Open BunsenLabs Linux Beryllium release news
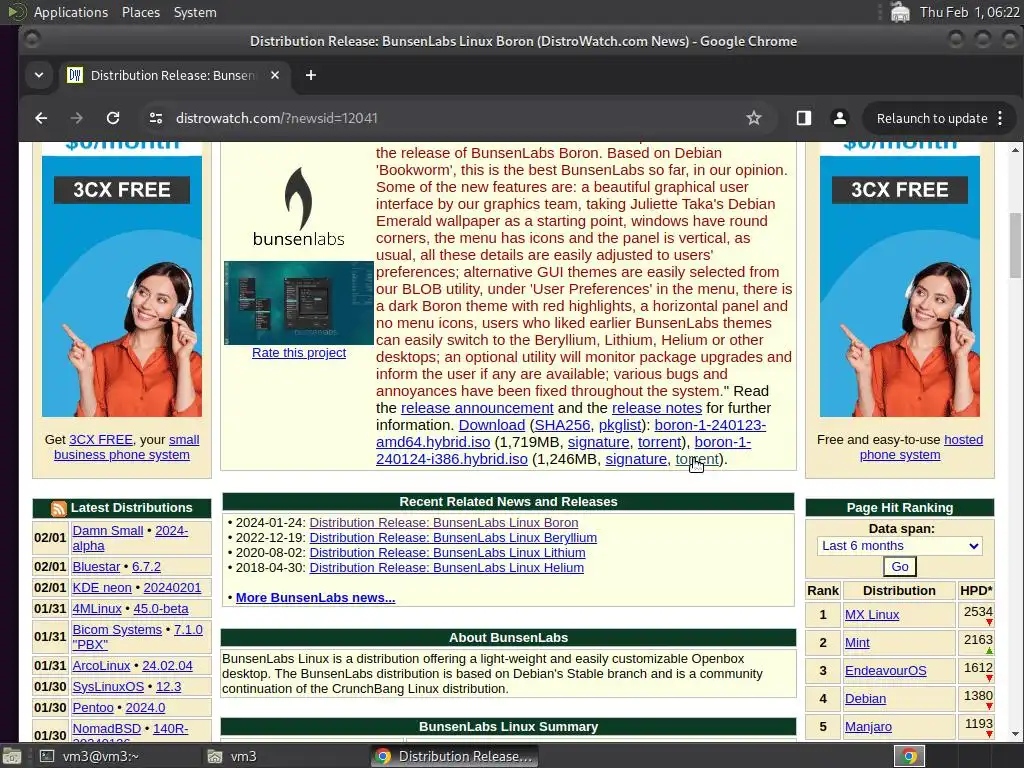This screenshot has height=768, width=1024. [x=453, y=537]
